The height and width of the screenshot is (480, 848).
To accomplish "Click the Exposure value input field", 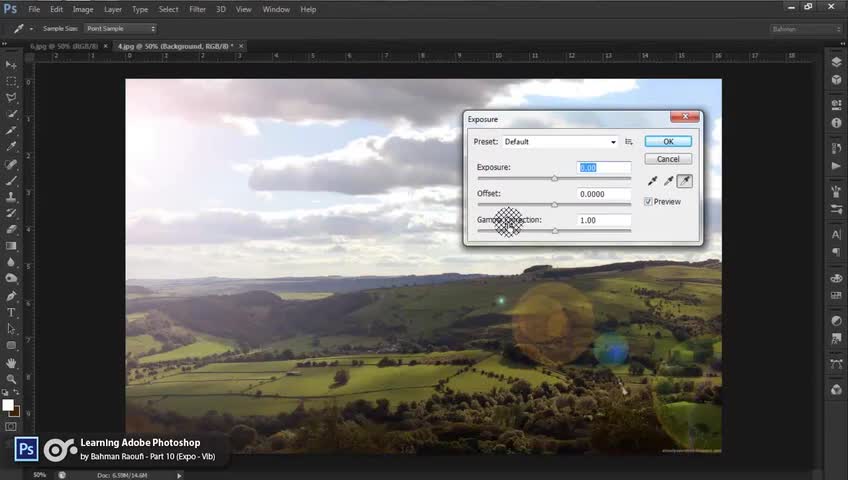I will (x=604, y=168).
